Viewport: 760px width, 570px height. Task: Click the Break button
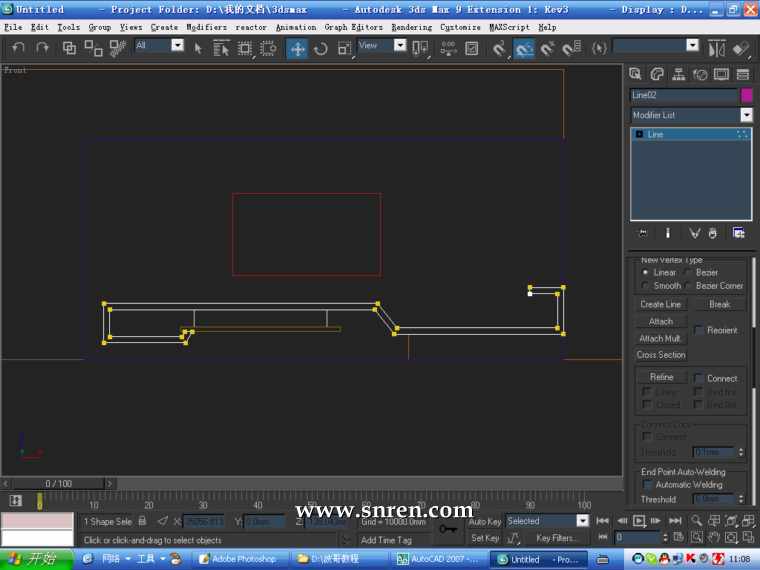[x=719, y=304]
